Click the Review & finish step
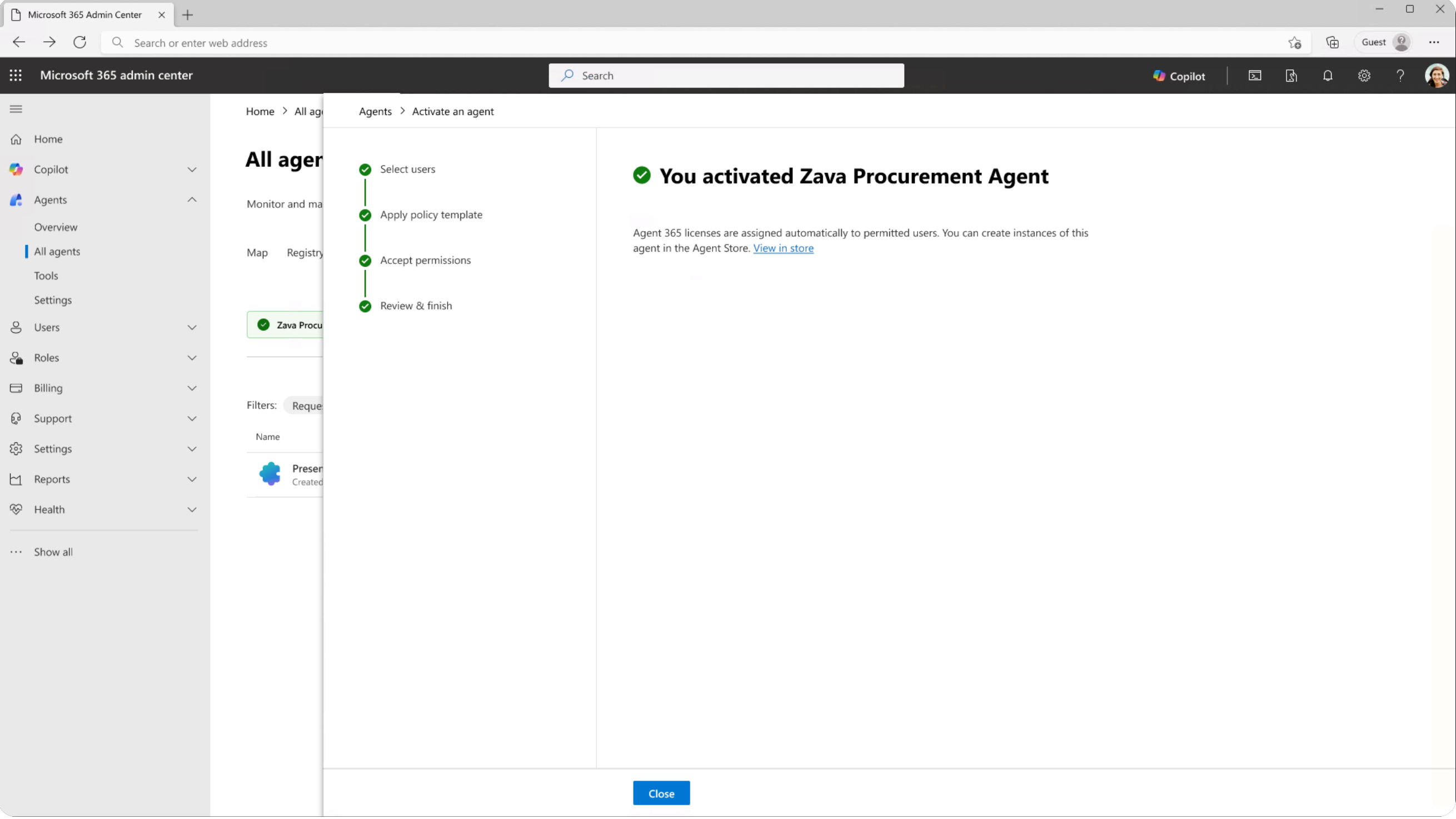The height and width of the screenshot is (819, 1456). pos(416,306)
